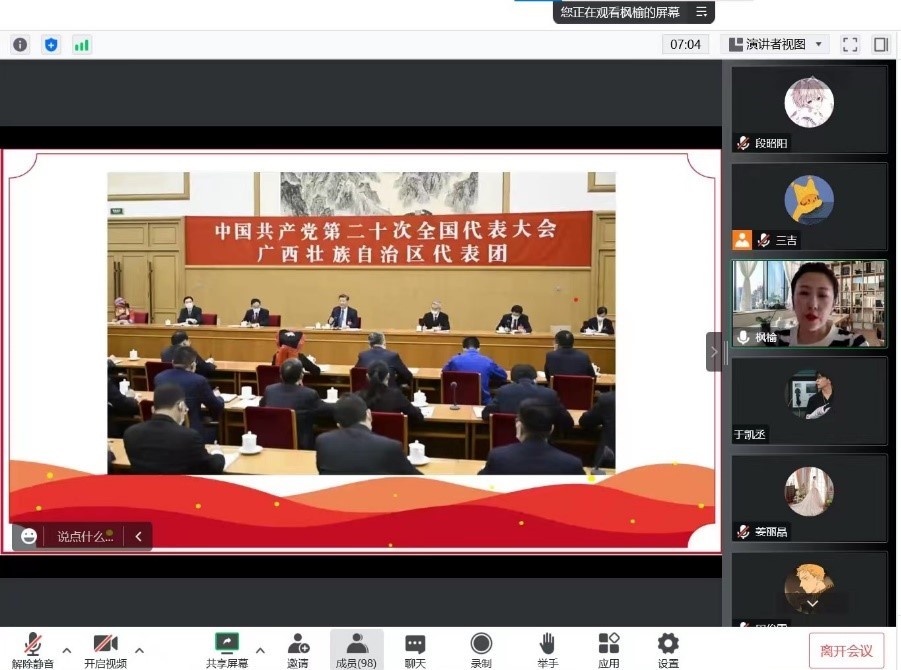This screenshot has width=901, height=670.
Task: Start sharing screen with 共享屏幕
Action: point(227,650)
